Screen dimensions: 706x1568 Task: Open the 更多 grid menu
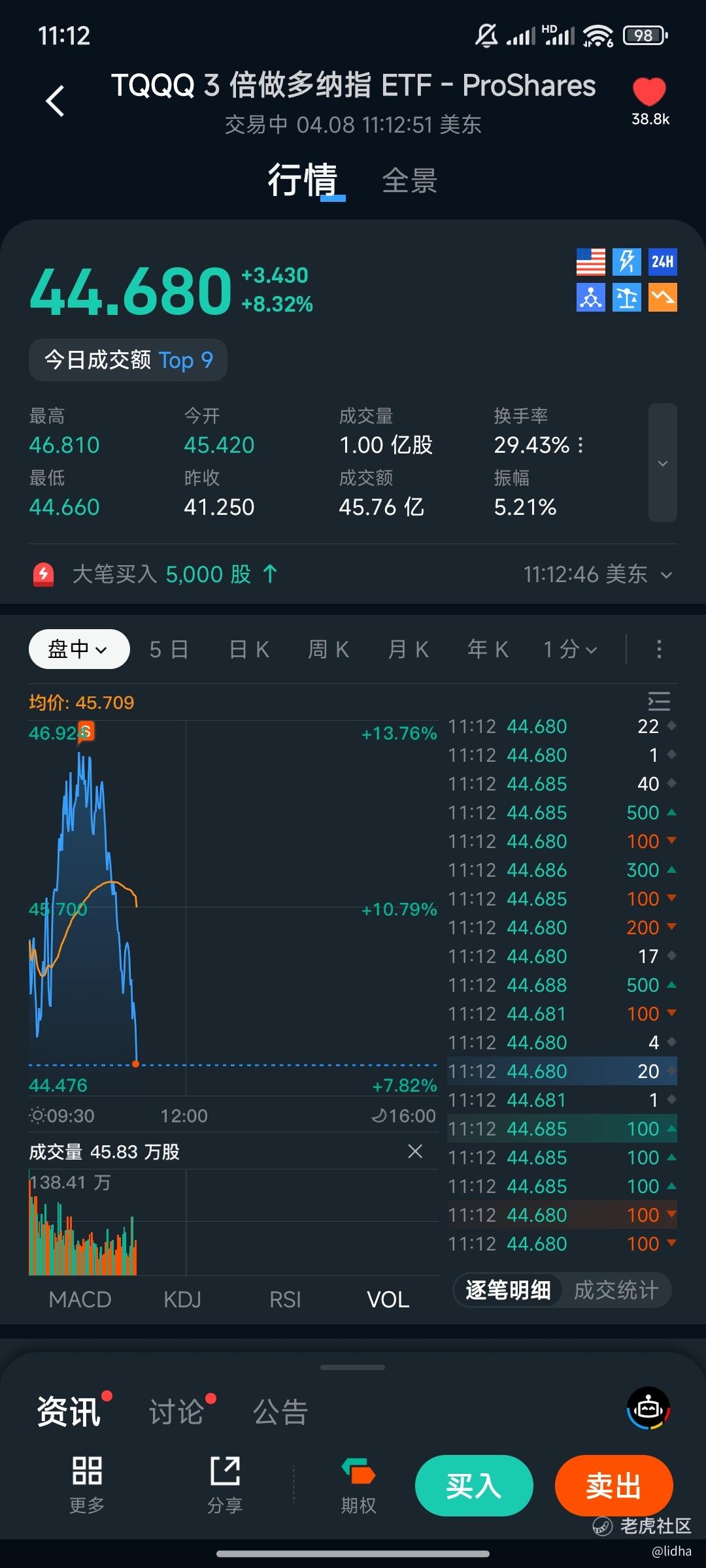tap(87, 1484)
